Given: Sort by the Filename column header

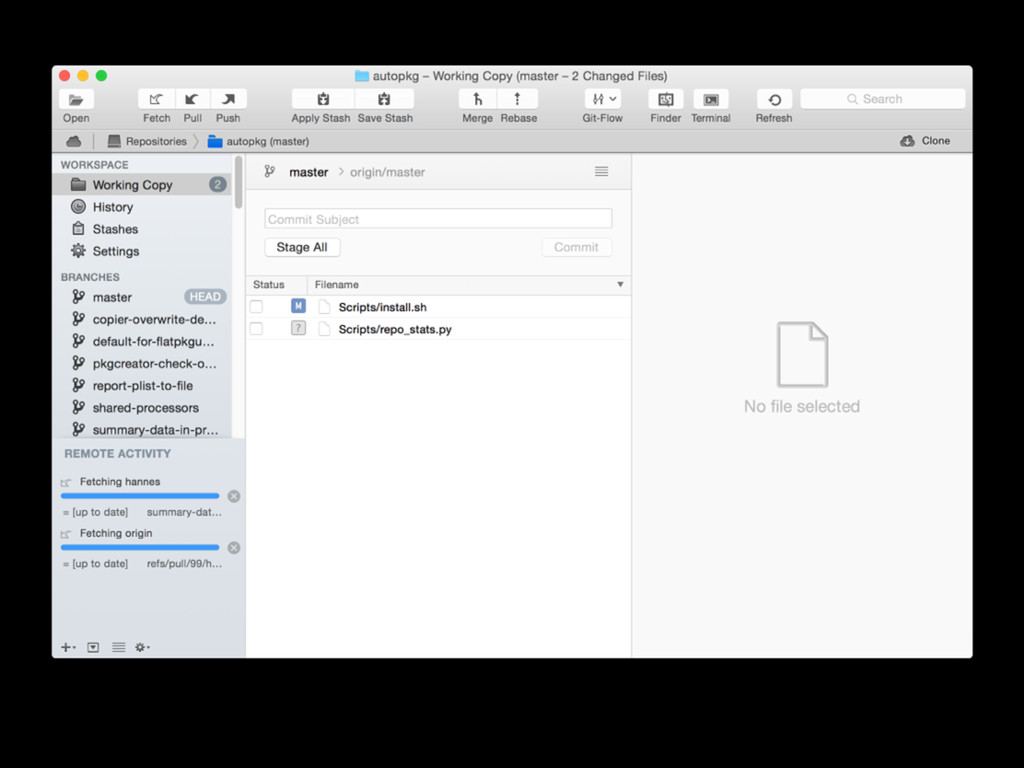Looking at the screenshot, I should coord(461,285).
